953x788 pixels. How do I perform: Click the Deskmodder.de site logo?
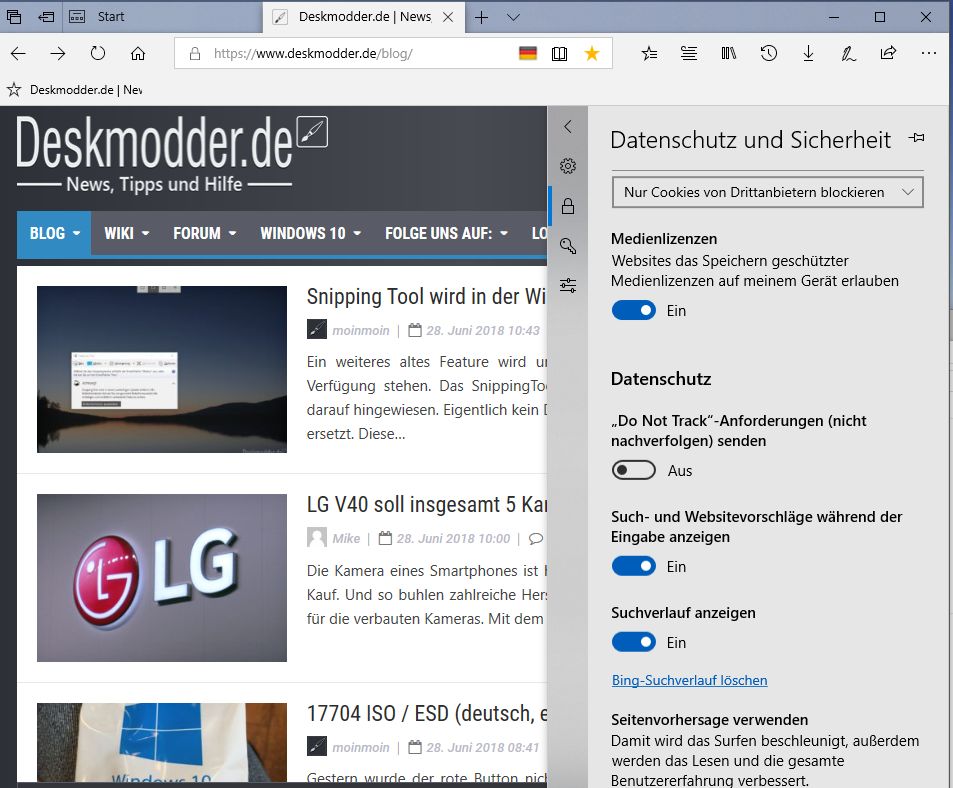(x=172, y=152)
